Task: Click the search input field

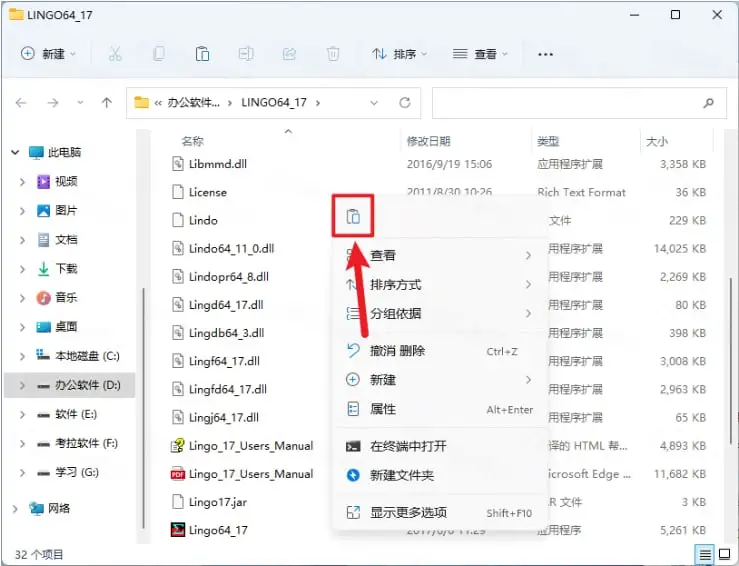Action: click(579, 103)
